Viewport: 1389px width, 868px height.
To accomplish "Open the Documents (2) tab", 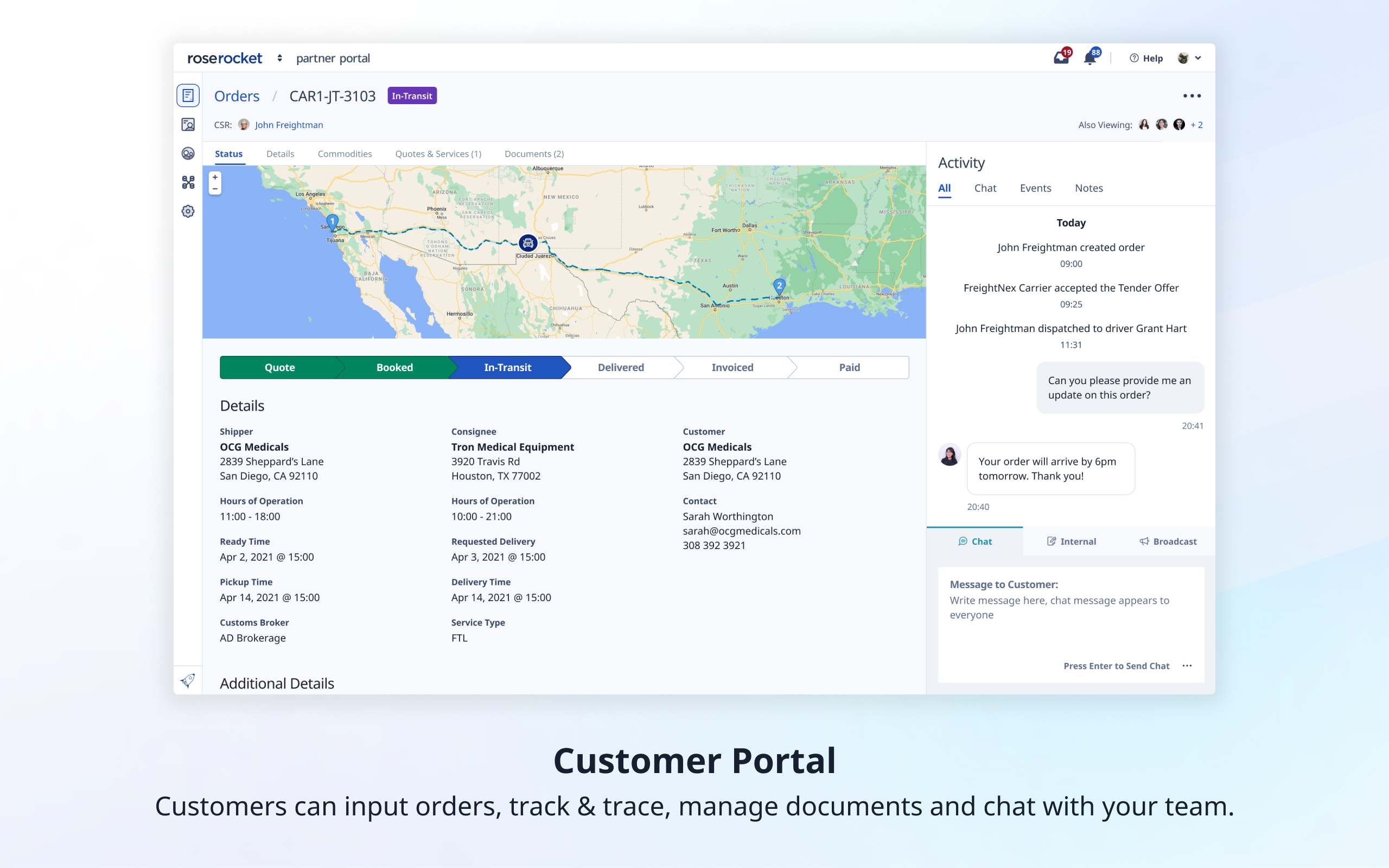I will [x=534, y=154].
